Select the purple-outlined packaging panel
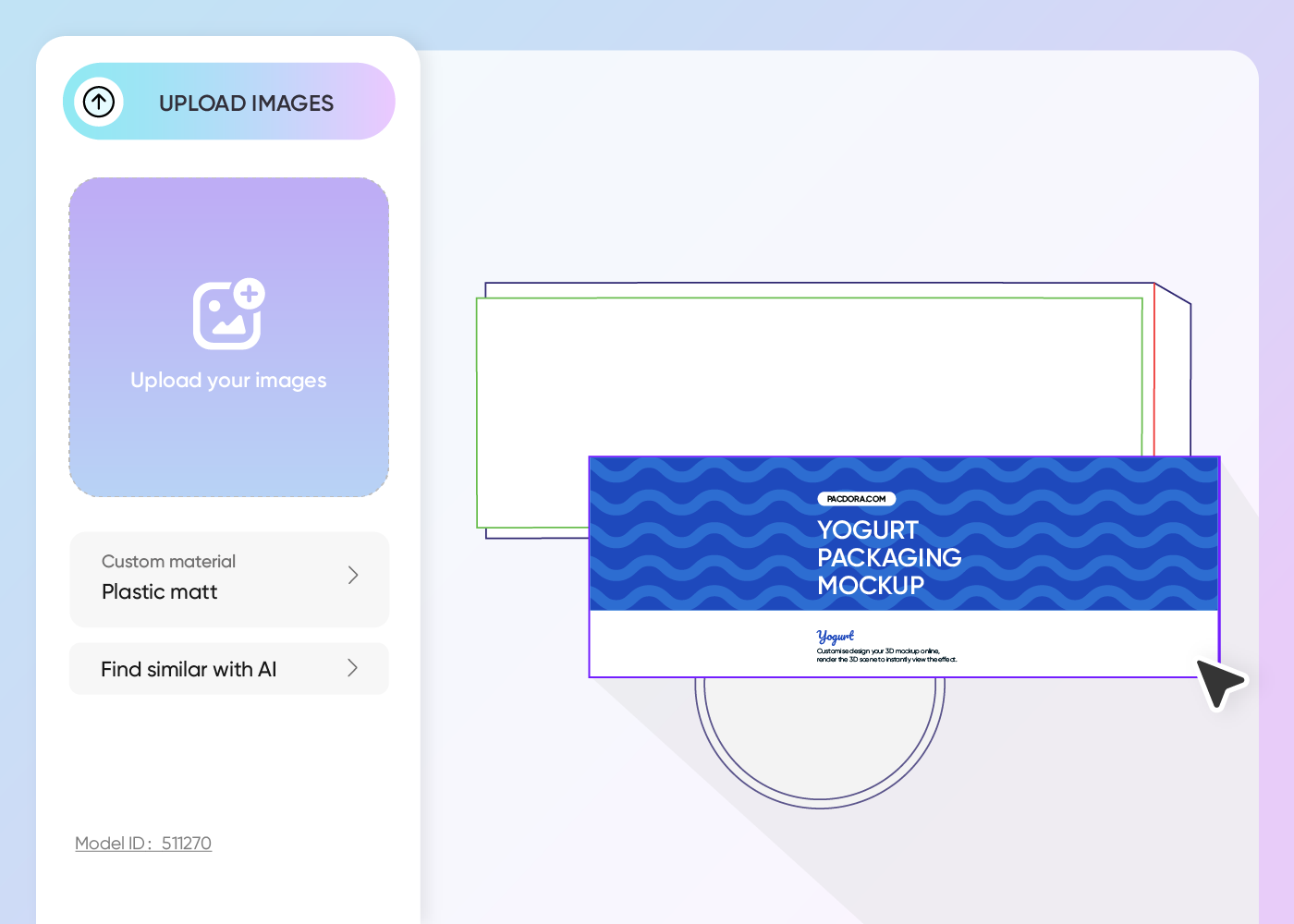The height and width of the screenshot is (924, 1294). [x=904, y=647]
